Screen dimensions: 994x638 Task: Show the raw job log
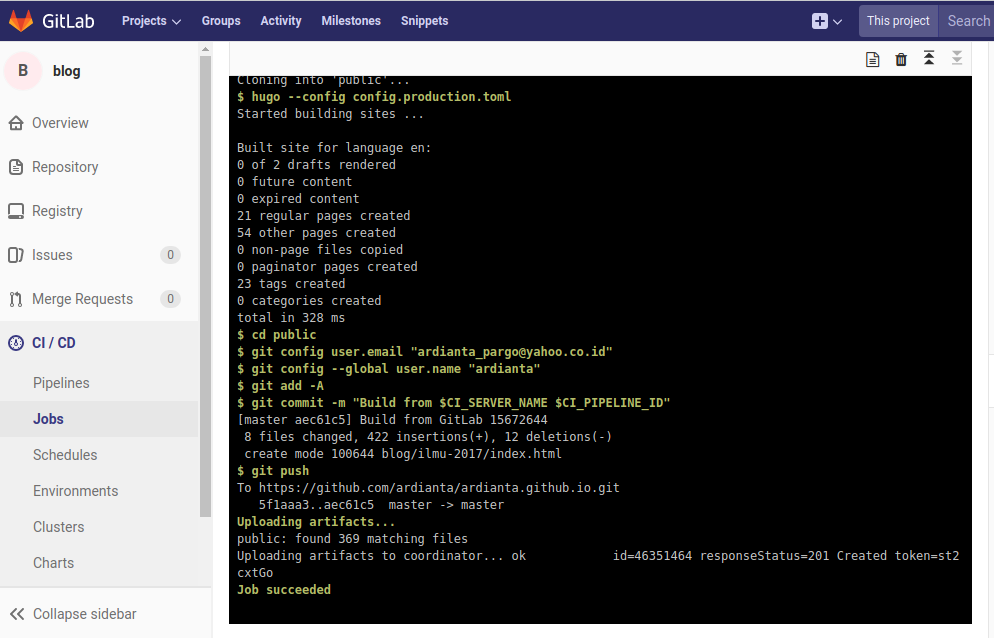point(872,59)
